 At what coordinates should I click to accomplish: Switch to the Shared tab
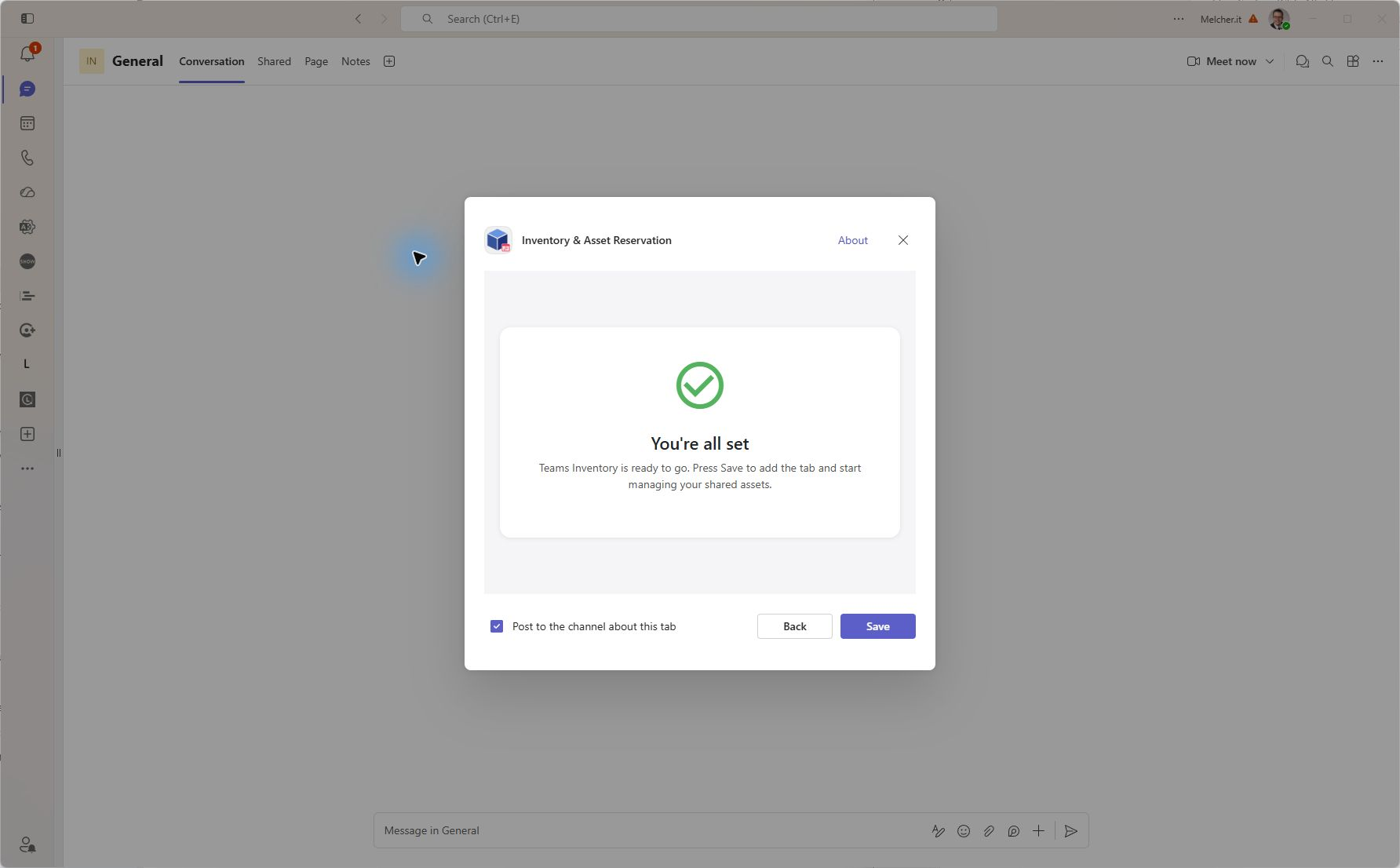click(274, 61)
